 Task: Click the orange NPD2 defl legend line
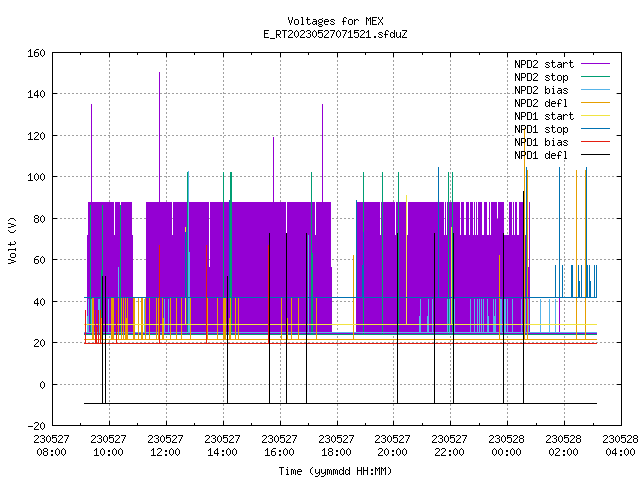[596, 103]
